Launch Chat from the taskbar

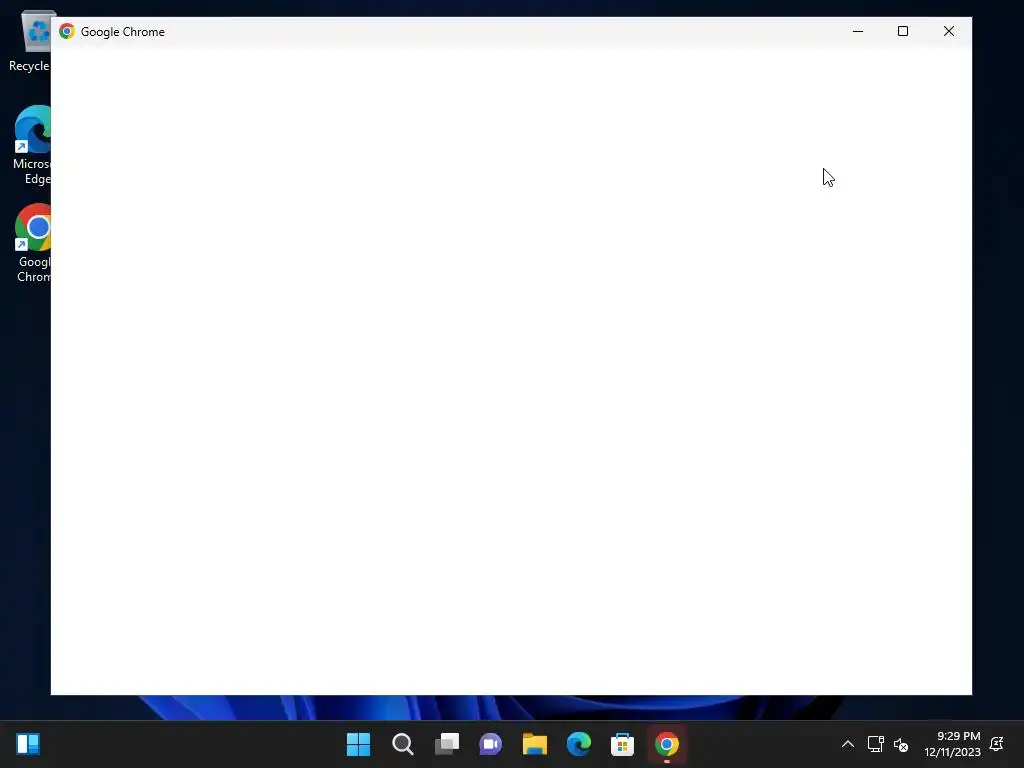(x=490, y=744)
